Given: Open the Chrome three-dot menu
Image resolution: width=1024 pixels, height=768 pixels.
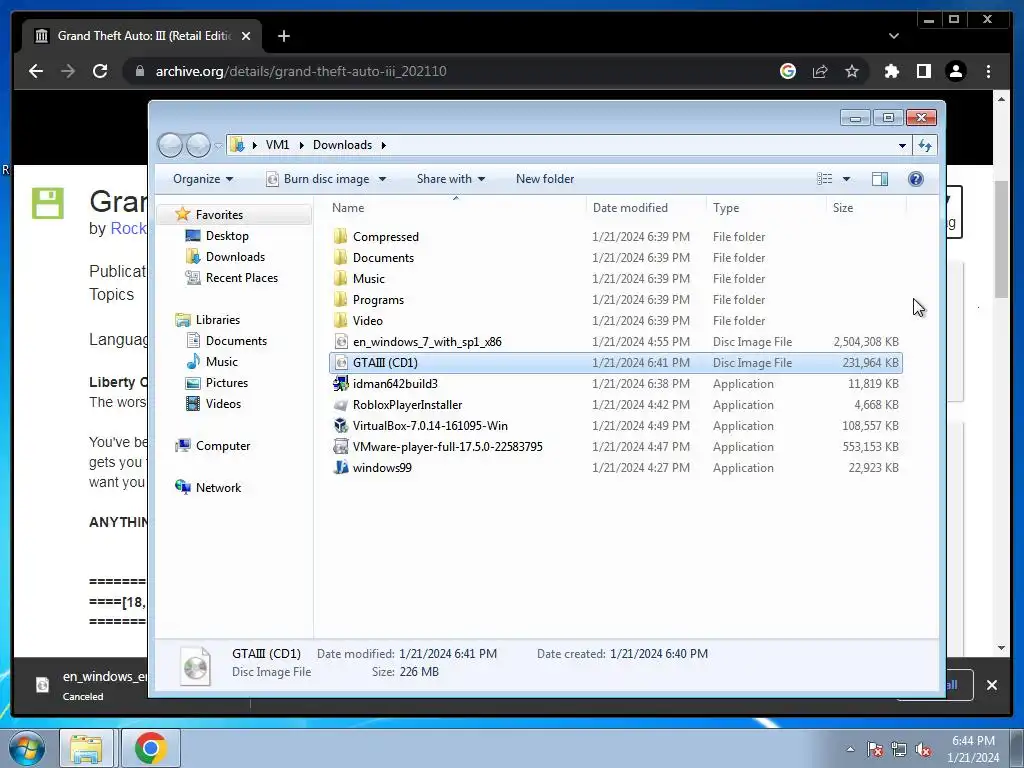Looking at the screenshot, I should tap(988, 71).
